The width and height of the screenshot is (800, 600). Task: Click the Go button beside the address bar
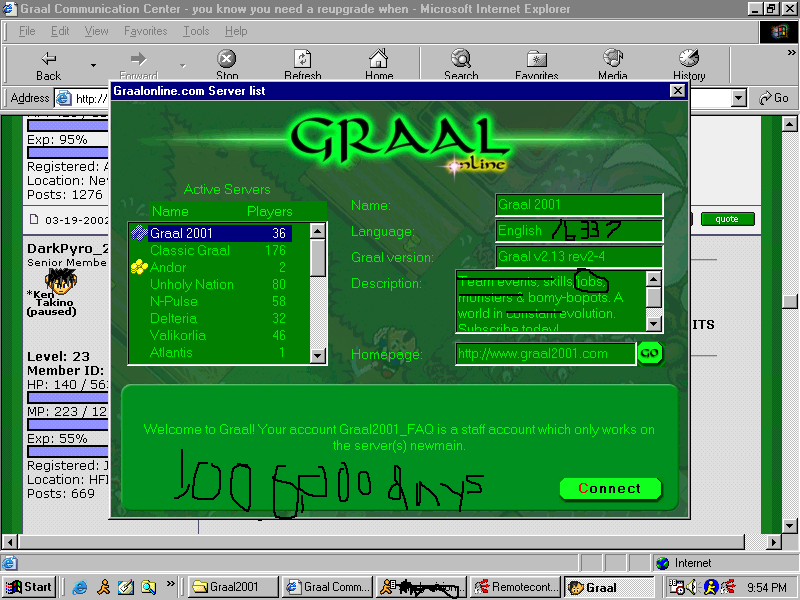pyautogui.click(x=773, y=98)
